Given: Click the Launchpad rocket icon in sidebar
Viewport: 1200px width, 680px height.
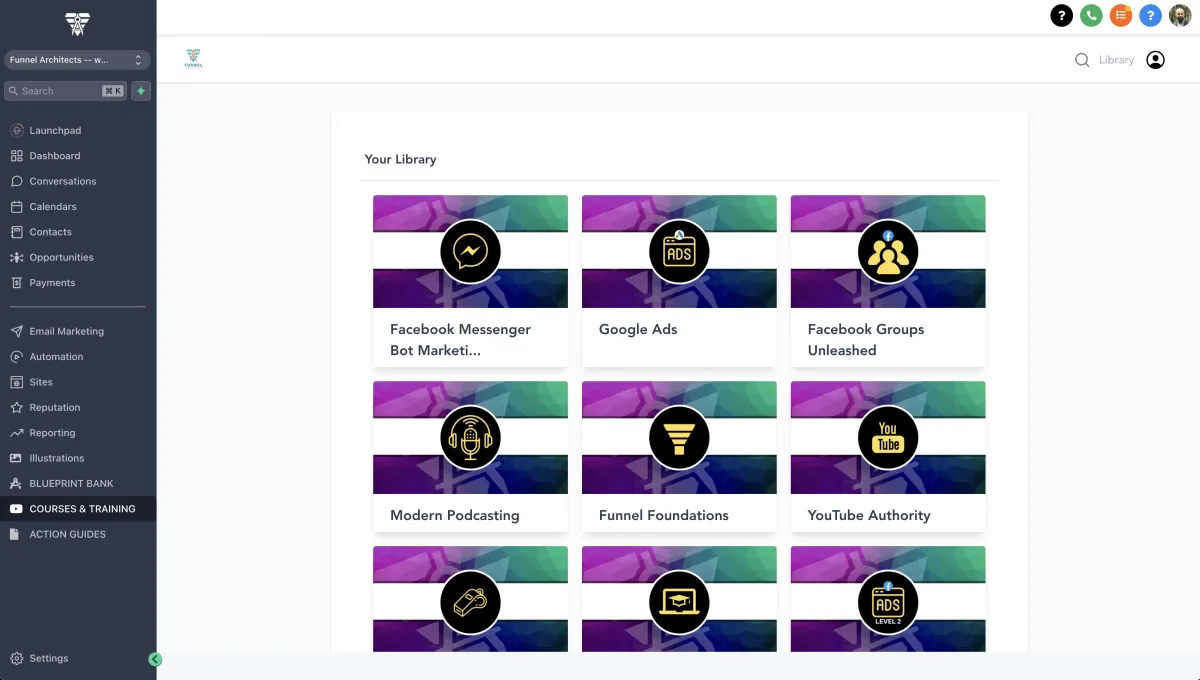Looking at the screenshot, I should pos(16,130).
